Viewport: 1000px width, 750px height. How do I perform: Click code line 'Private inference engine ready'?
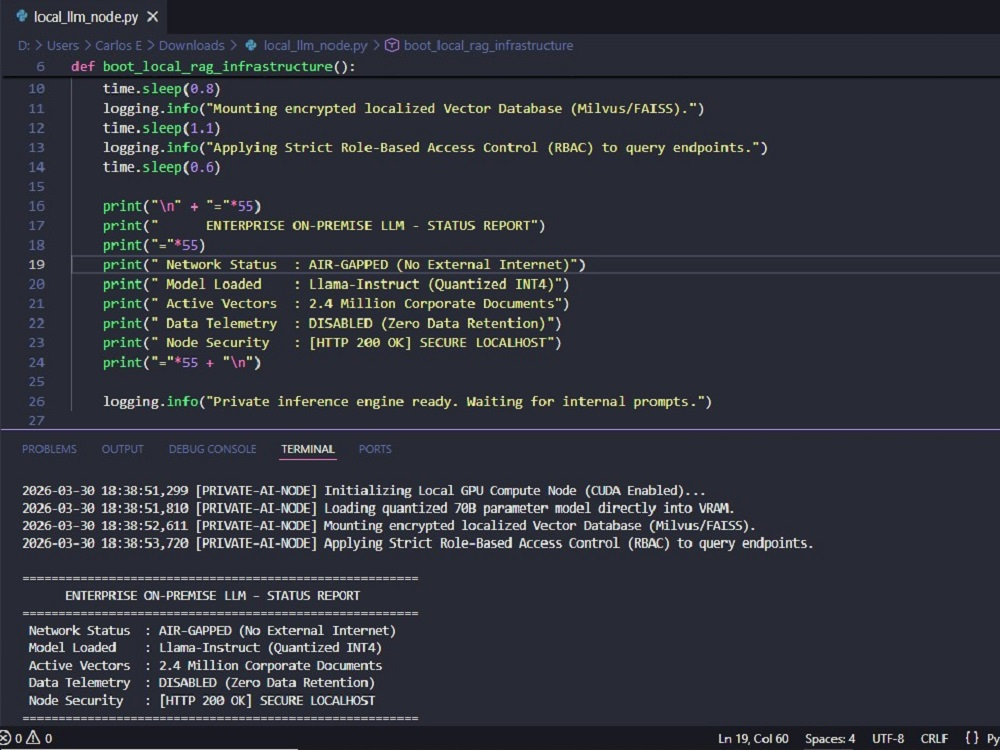[408, 402]
